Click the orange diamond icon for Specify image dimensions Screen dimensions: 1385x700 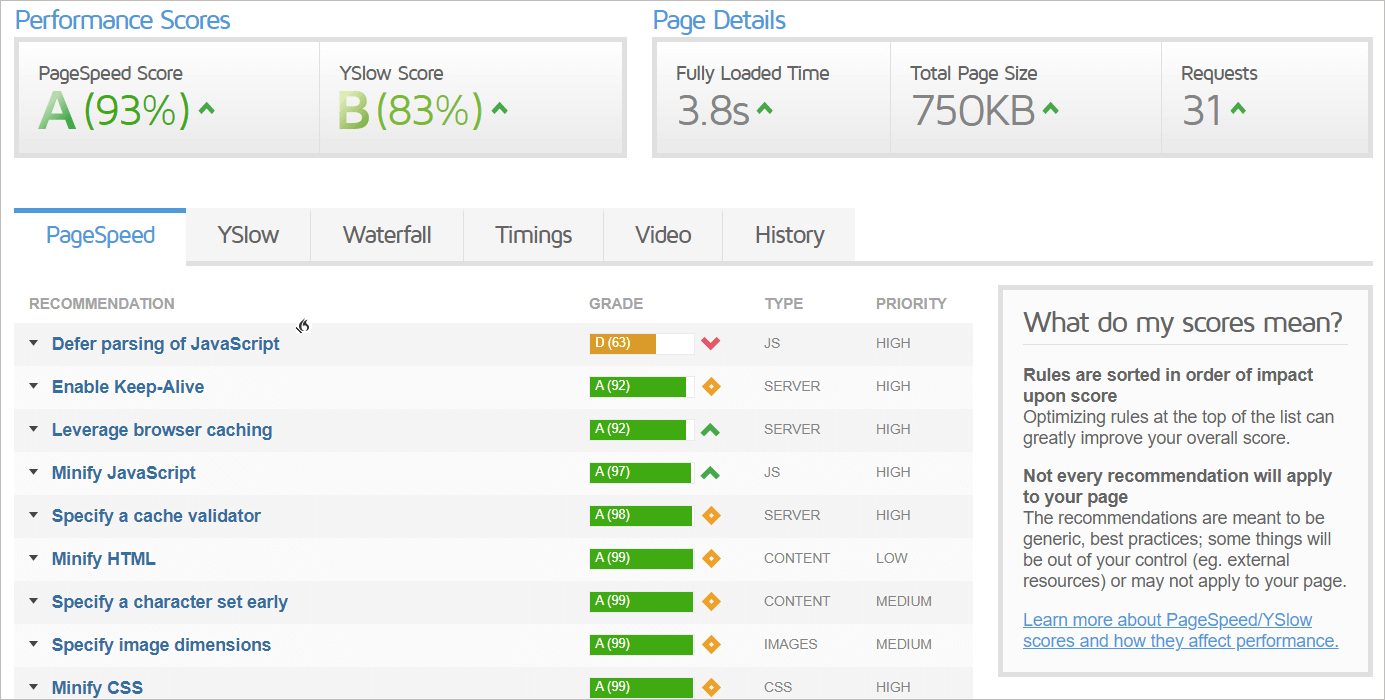(711, 645)
